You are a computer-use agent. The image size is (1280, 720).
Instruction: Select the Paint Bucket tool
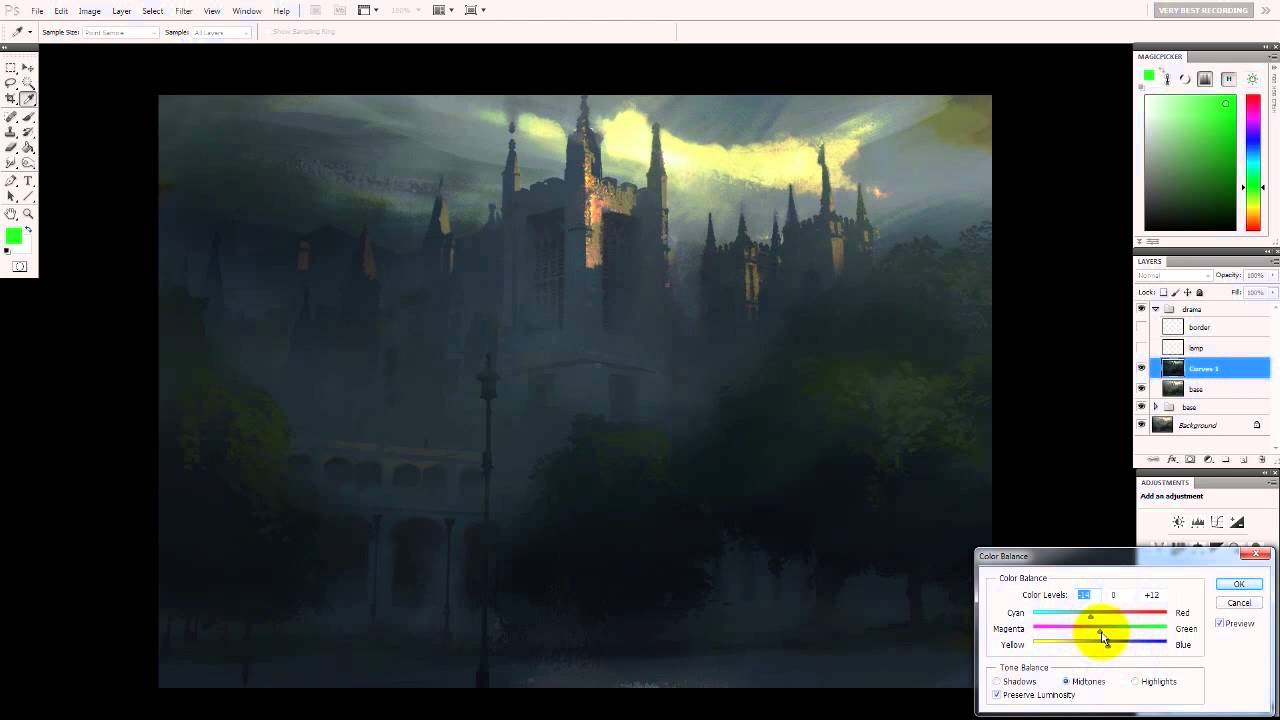(x=28, y=147)
